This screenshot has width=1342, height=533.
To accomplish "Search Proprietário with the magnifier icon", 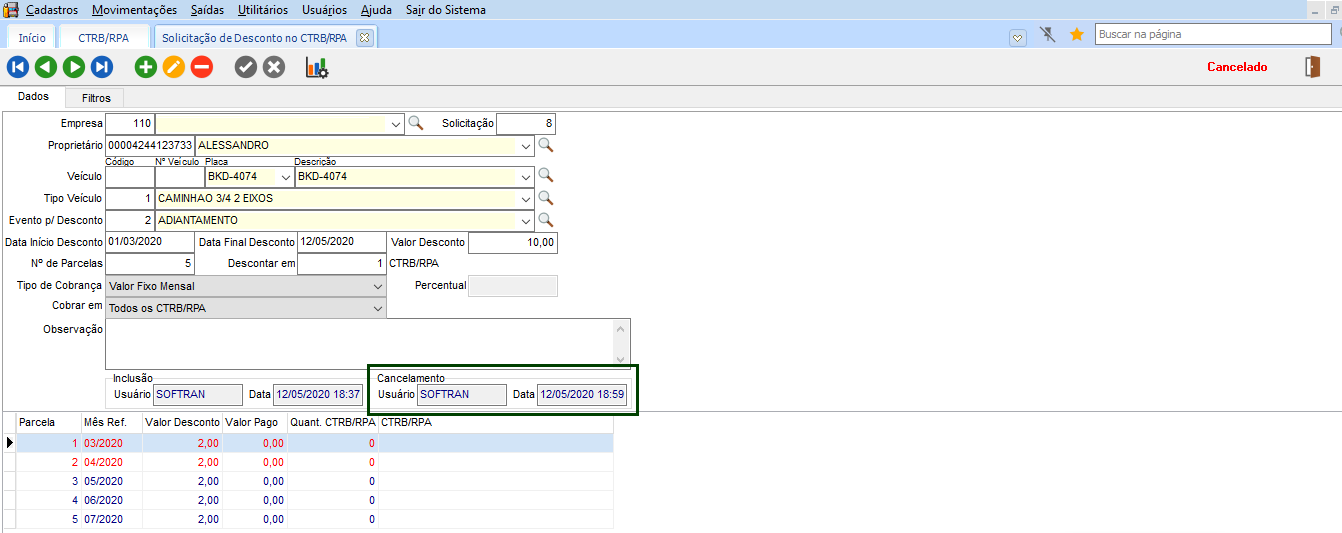I will [546, 145].
